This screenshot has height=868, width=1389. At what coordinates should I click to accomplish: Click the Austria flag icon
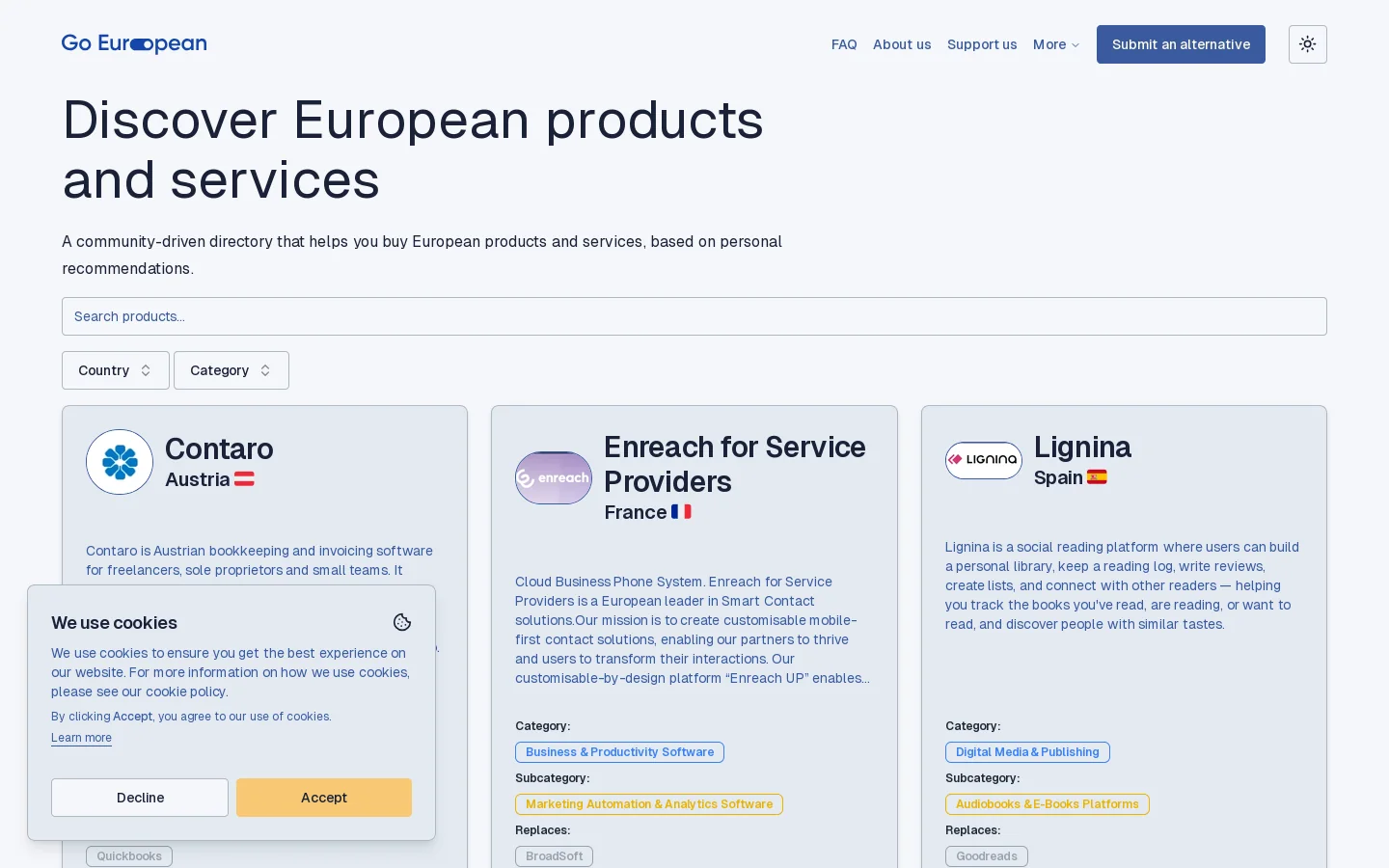pos(244,479)
